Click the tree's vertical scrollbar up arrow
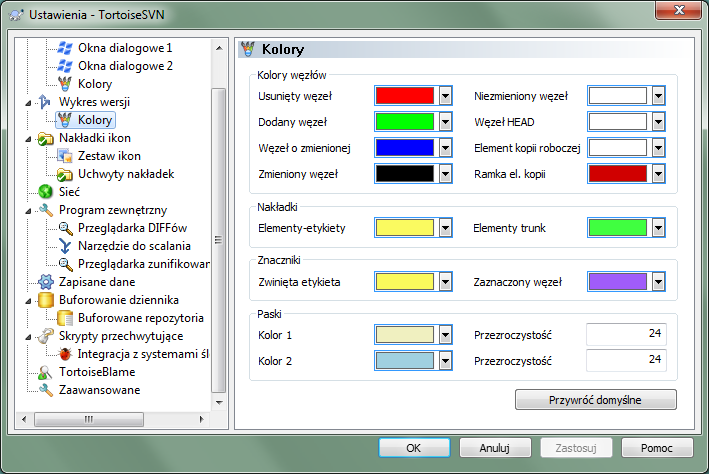Image resolution: width=709 pixels, height=474 pixels. coord(219,48)
